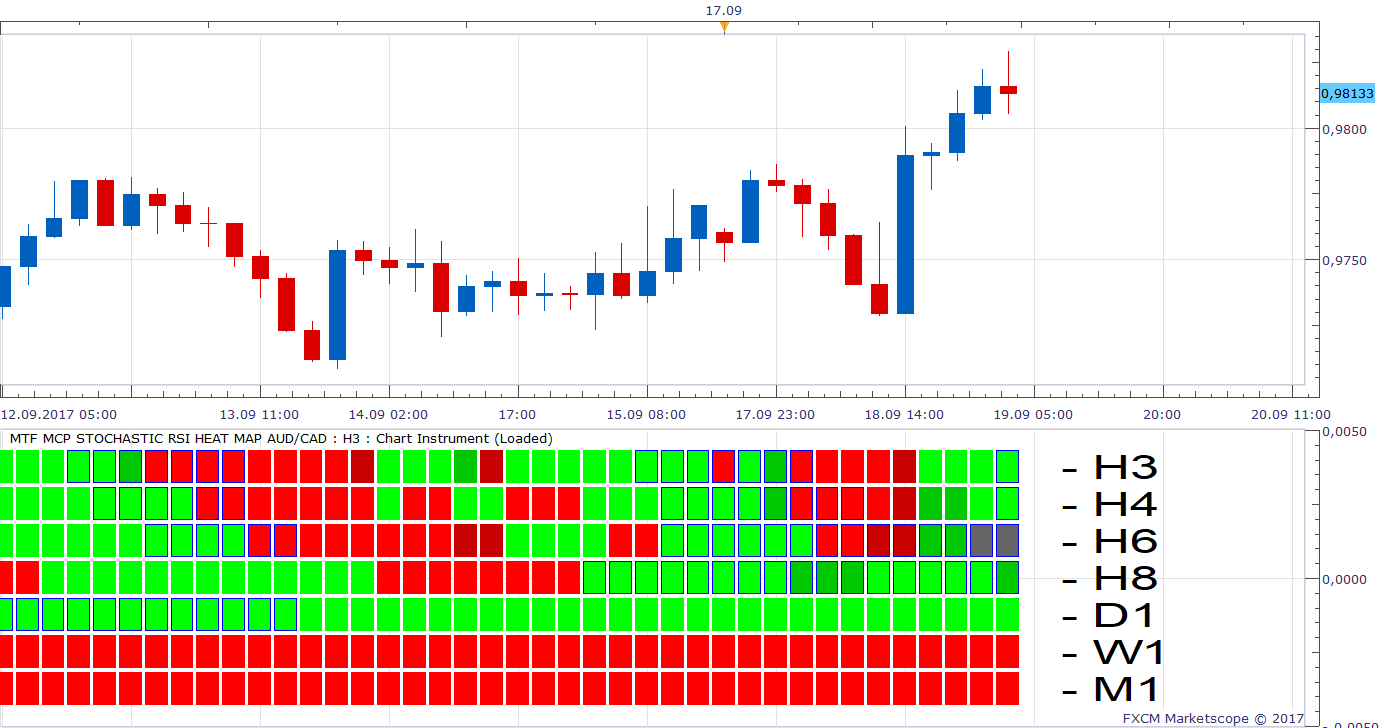Screen dimensions: 1385x728
Task: Click the 13.09 11:00 time label
Action: (260, 414)
